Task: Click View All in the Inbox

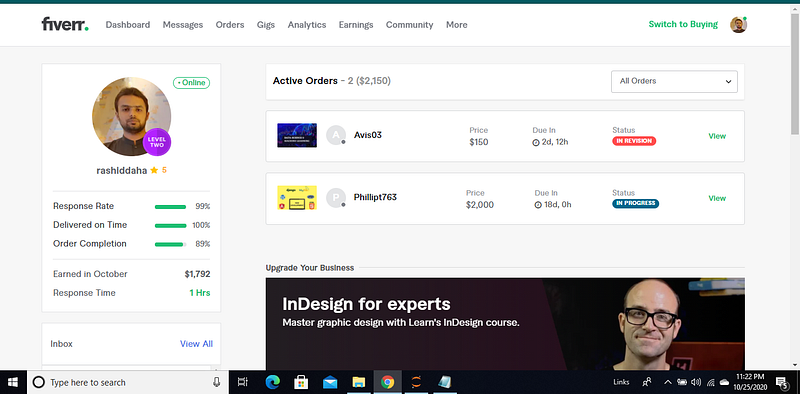Action: (196, 344)
